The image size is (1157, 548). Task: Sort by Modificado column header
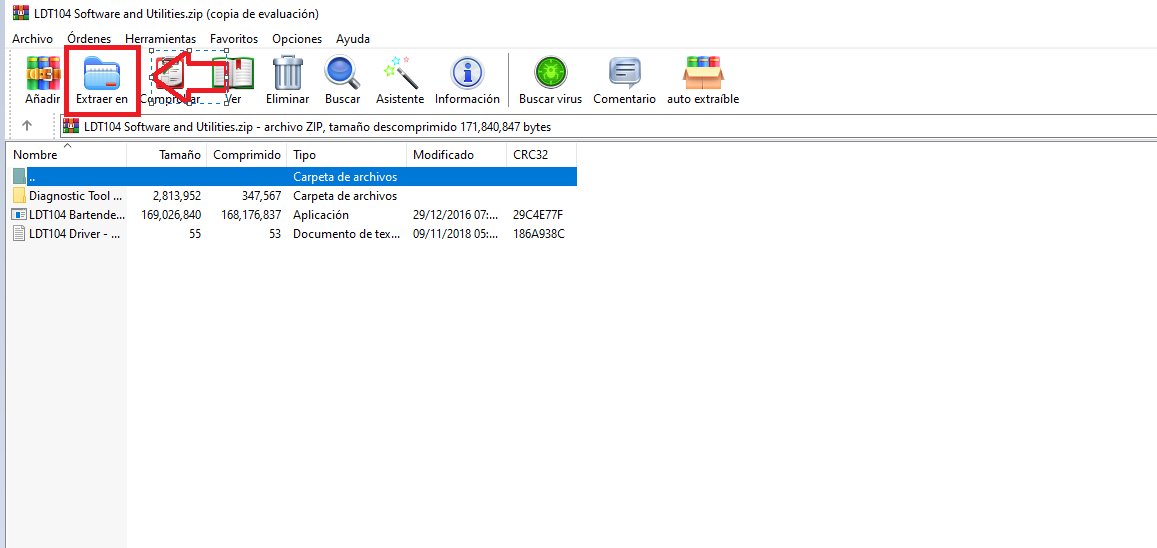click(456, 155)
